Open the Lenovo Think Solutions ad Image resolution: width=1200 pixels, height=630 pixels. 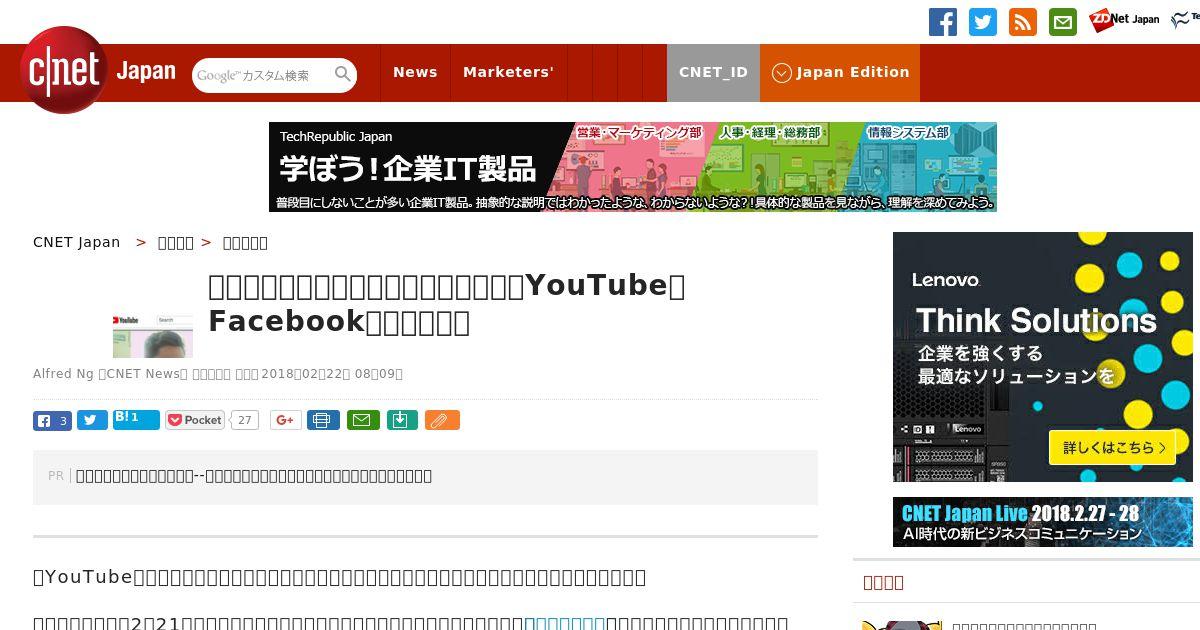[1043, 357]
